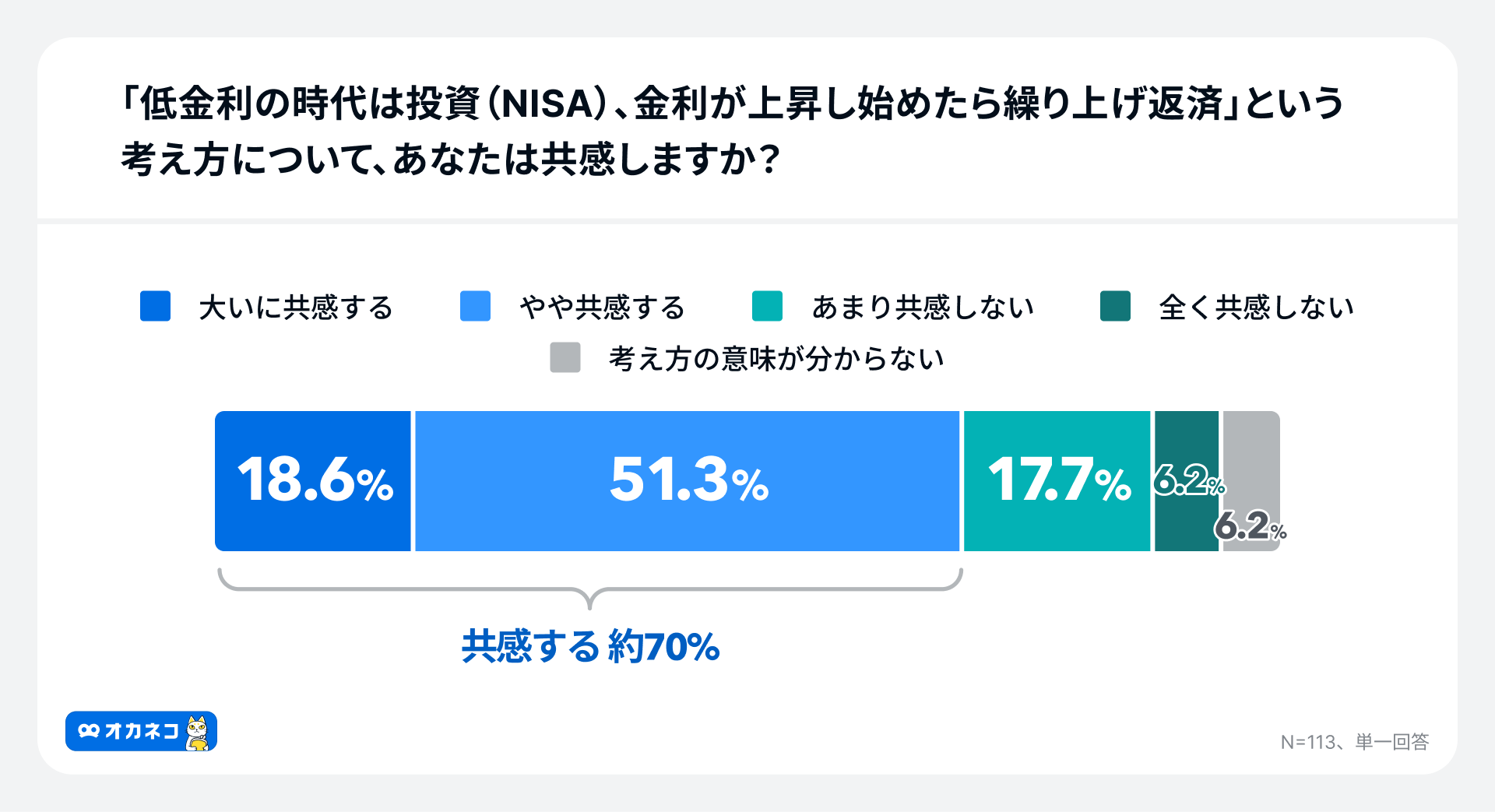
Task: Click the 共感する 約70% summary text
Action: point(590,646)
